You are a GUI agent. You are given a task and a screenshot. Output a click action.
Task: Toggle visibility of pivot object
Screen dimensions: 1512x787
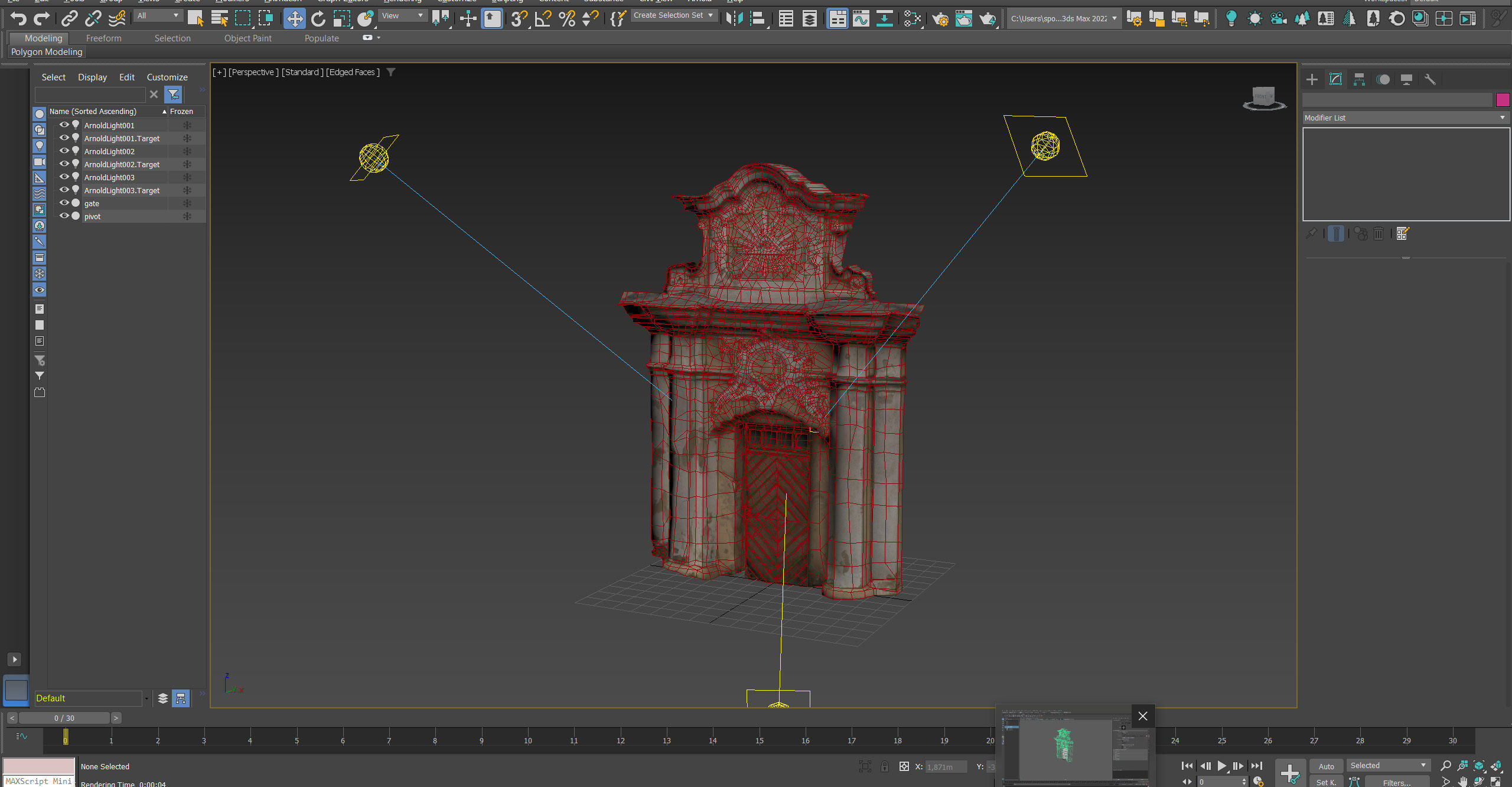click(64, 216)
